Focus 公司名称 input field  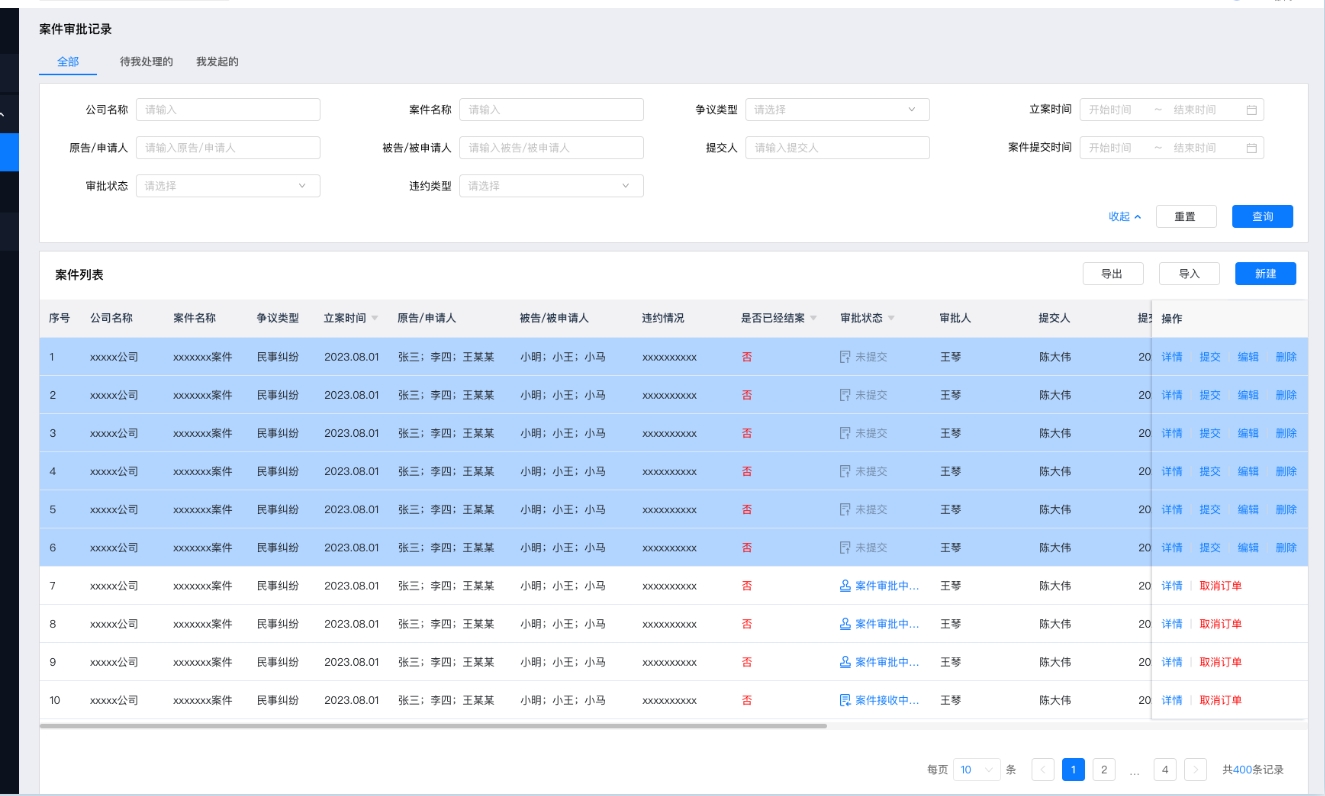(228, 110)
